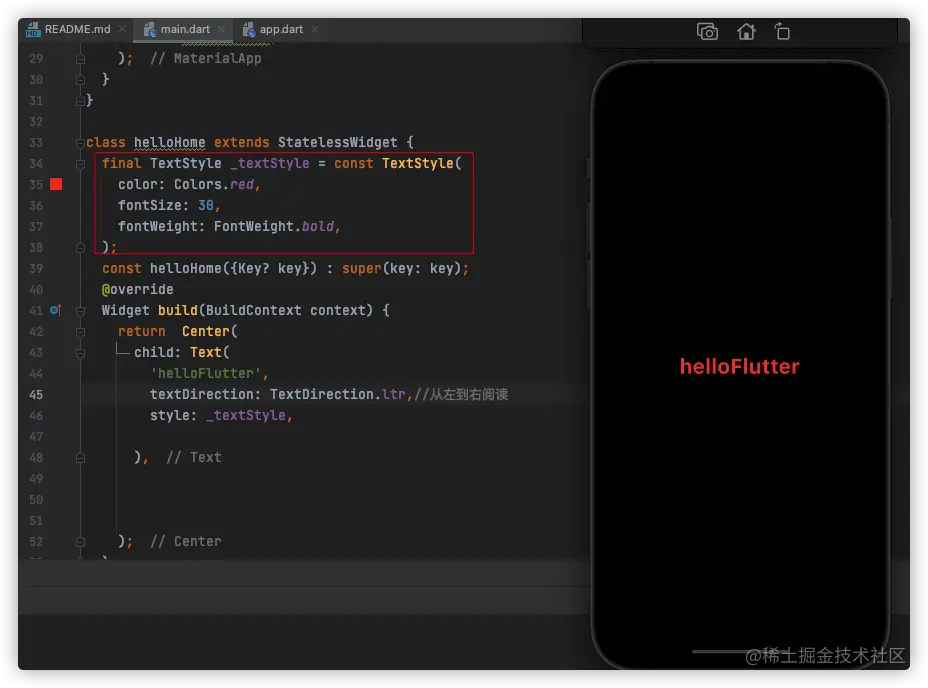The height and width of the screenshot is (688, 928).
Task: Click the 'helloFlutter' string literal in code
Action: 205,374
